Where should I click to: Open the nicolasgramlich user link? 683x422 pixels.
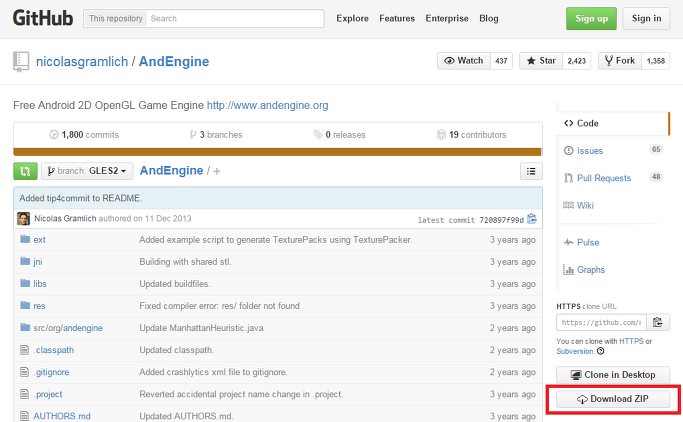click(x=82, y=61)
